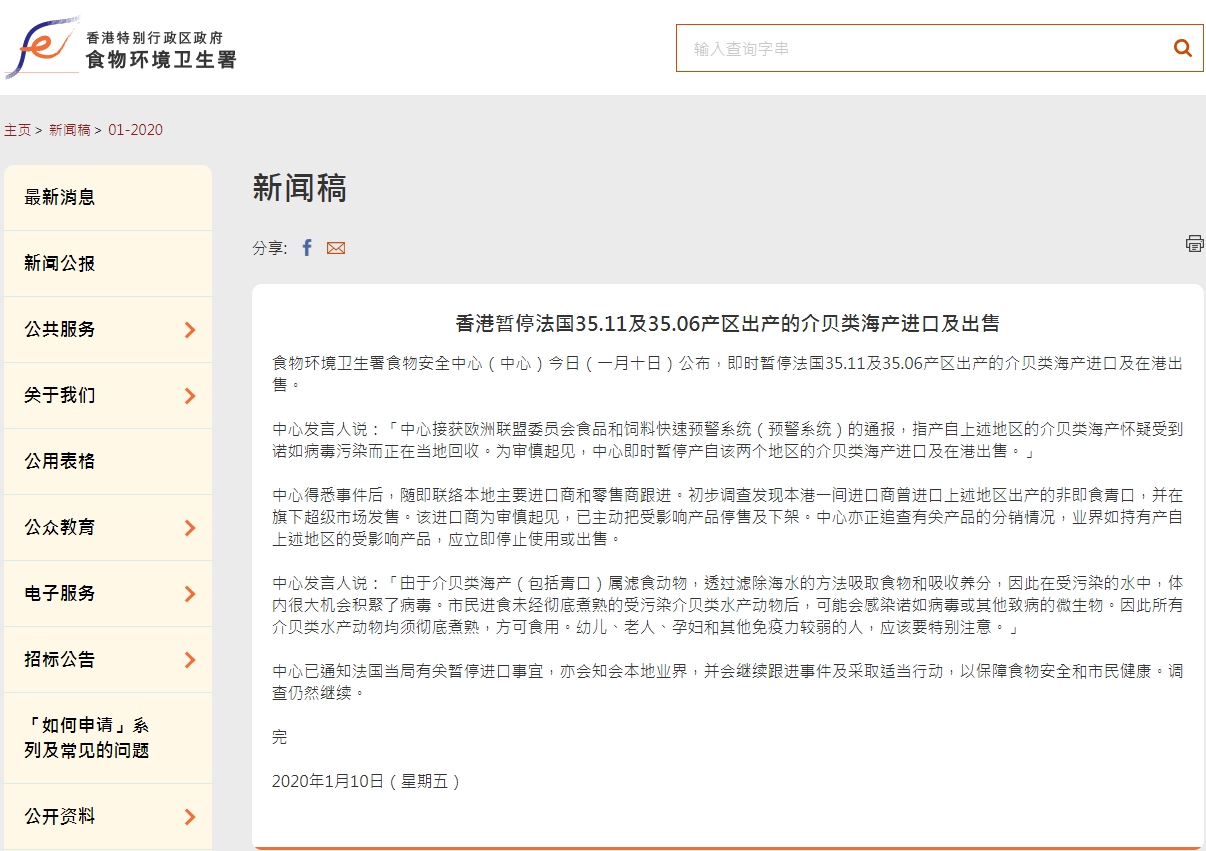Image resolution: width=1206 pixels, height=851 pixels.
Task: Click the paragraph starting 中心已通知法国当局
Action: click(727, 682)
